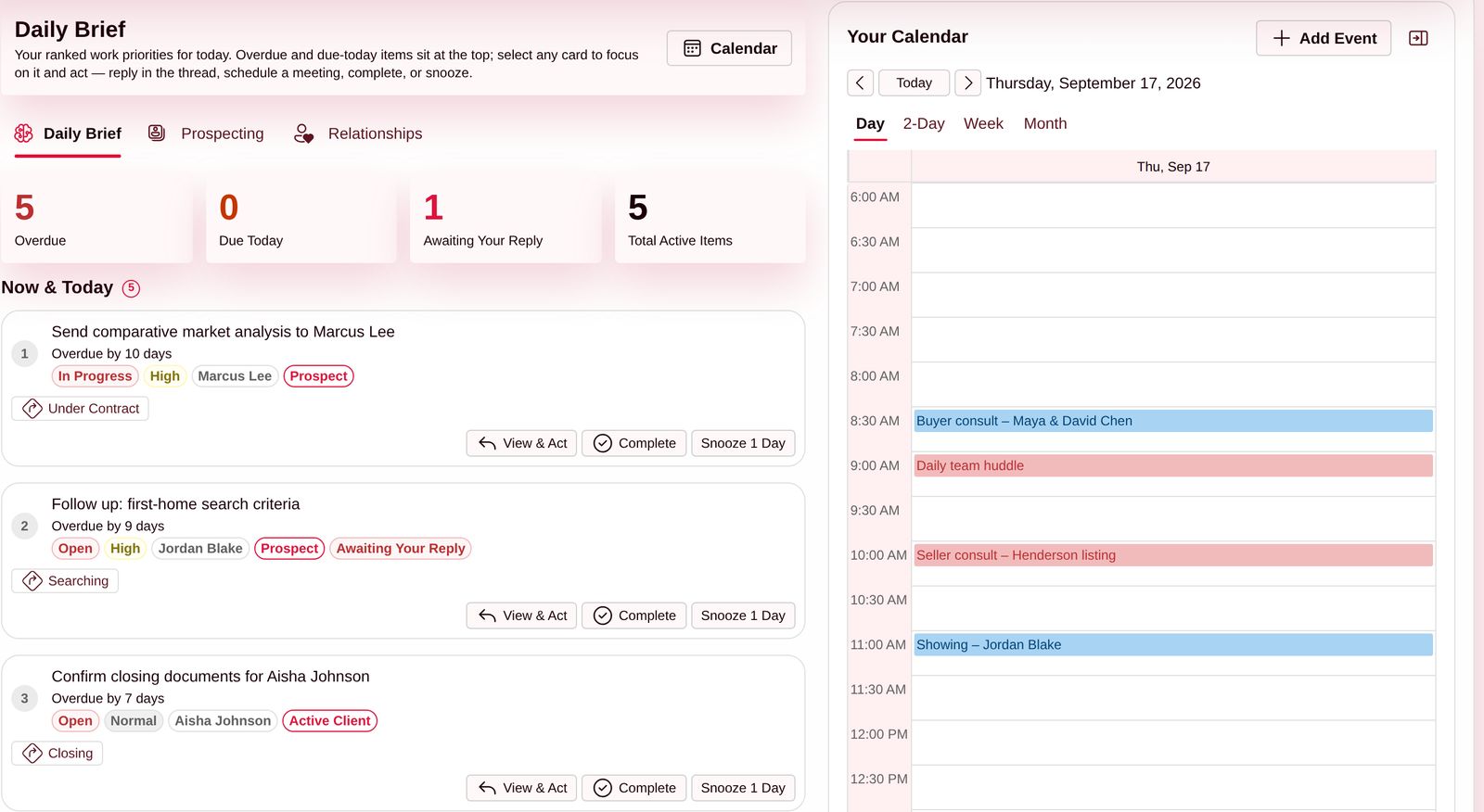Click the Marcus Lee contact tag

(235, 376)
